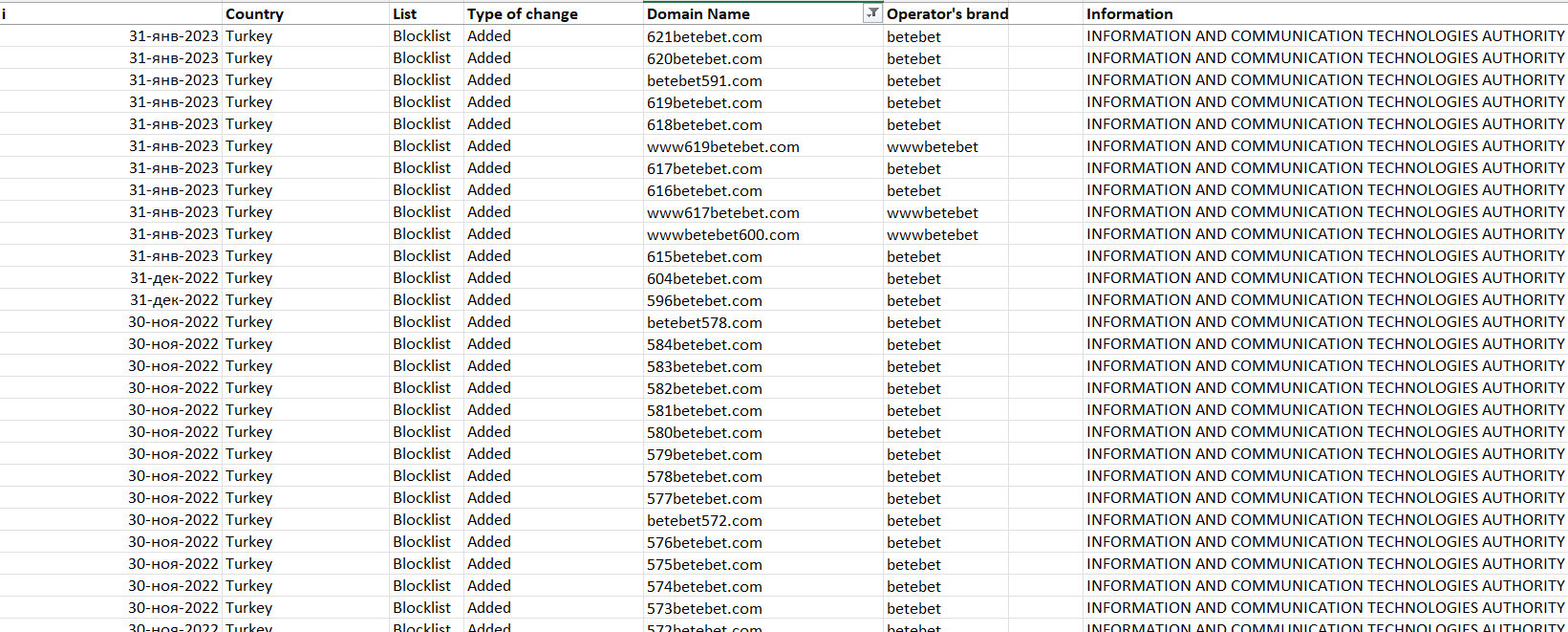
Task: Select the 584betebet.com domain cell
Action: pyautogui.click(x=704, y=345)
